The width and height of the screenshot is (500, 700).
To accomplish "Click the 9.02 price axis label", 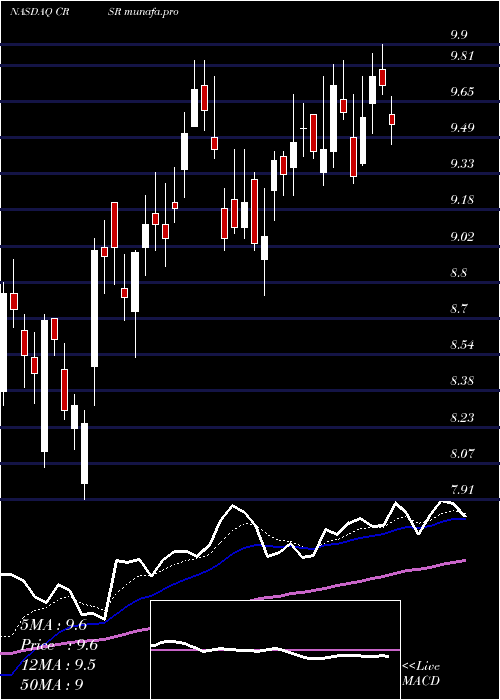I will pyautogui.click(x=462, y=236).
